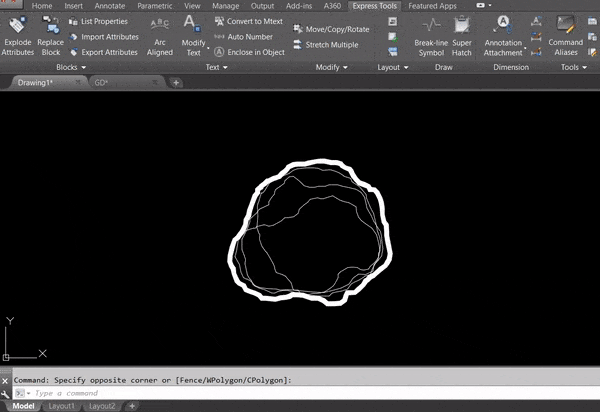
Task: Toggle the ribbon minimize button
Action: (480, 5)
